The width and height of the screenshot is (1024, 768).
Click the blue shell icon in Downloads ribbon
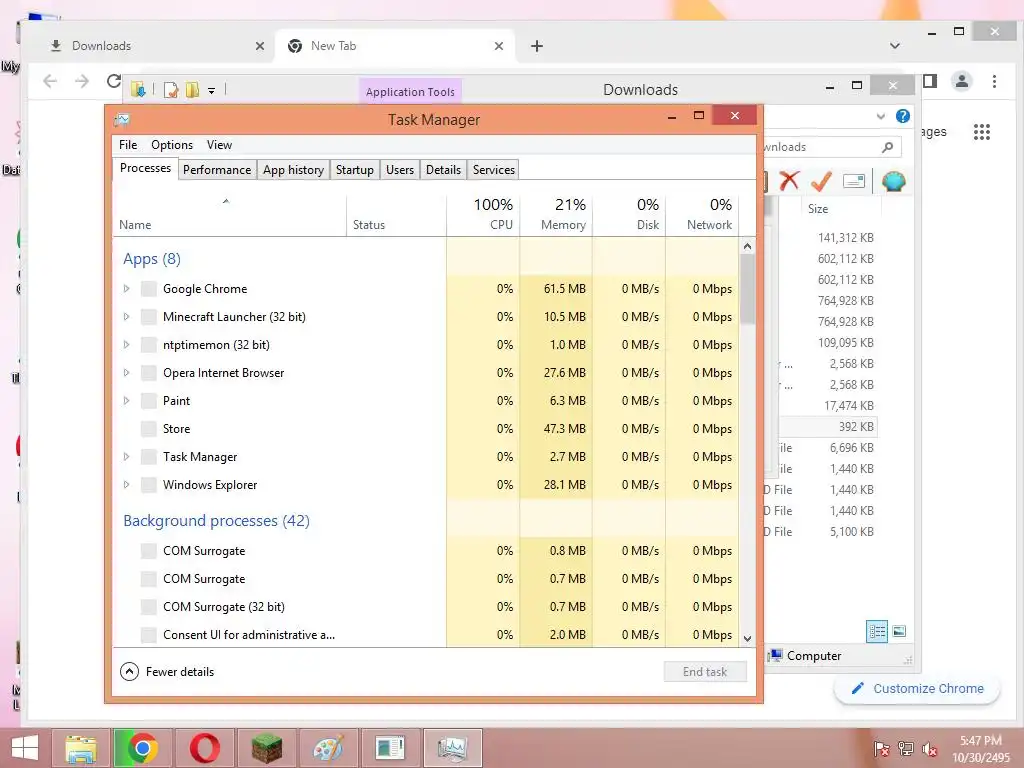tap(893, 181)
